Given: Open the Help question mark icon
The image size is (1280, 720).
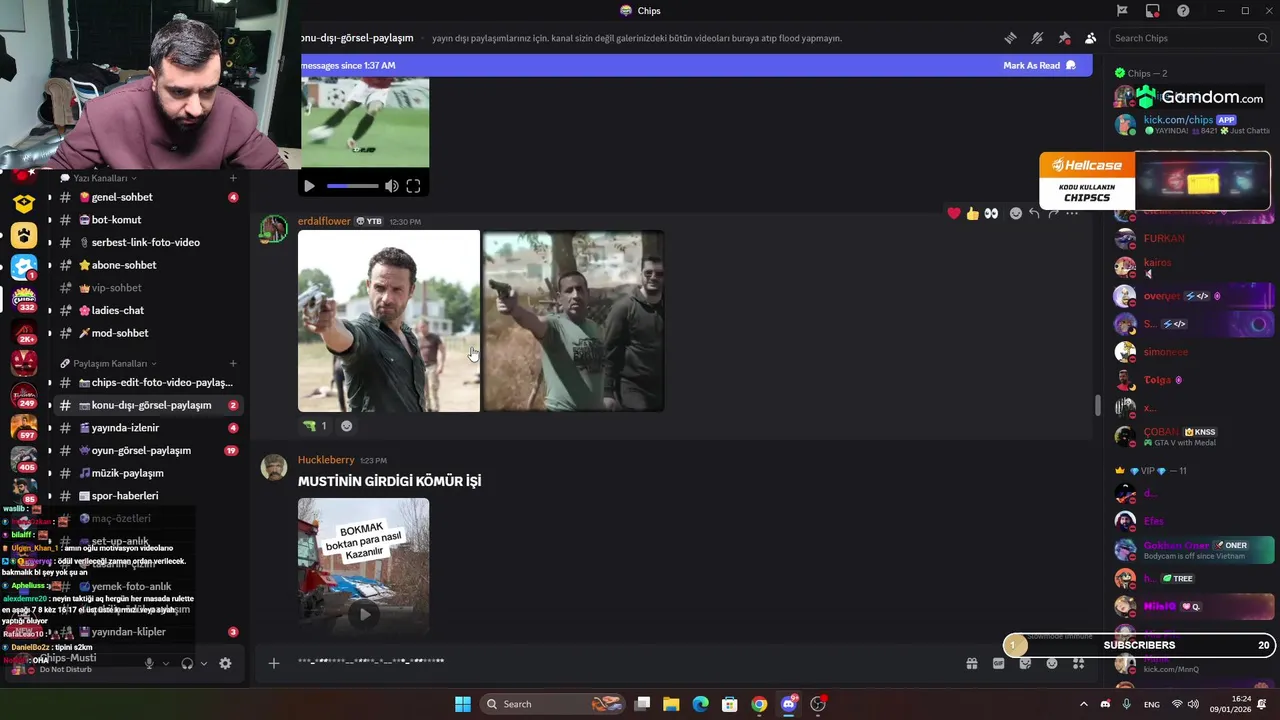Looking at the screenshot, I should point(1183,11).
